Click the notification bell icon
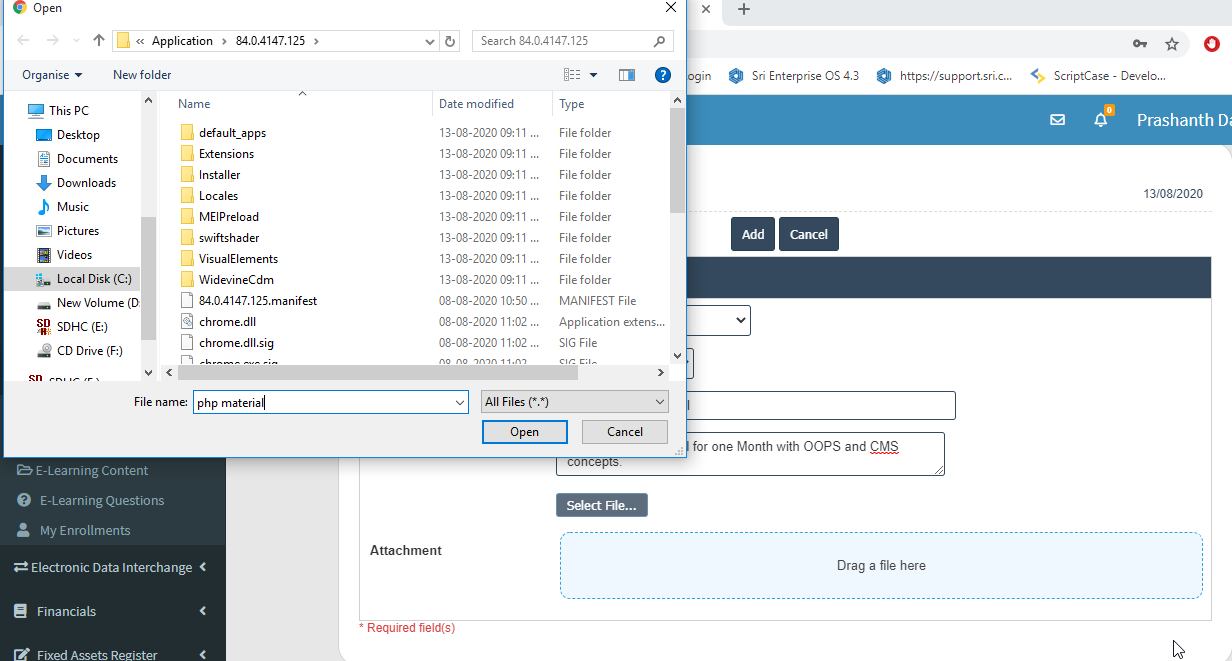1232x661 pixels. click(1100, 120)
